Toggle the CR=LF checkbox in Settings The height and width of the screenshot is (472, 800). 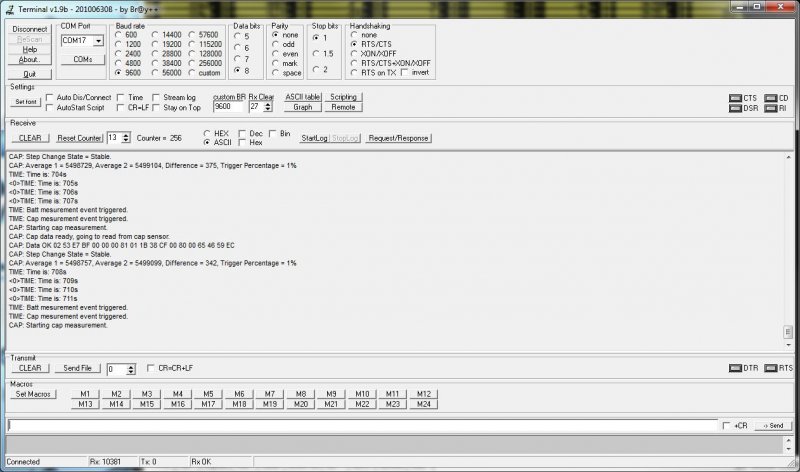120,107
